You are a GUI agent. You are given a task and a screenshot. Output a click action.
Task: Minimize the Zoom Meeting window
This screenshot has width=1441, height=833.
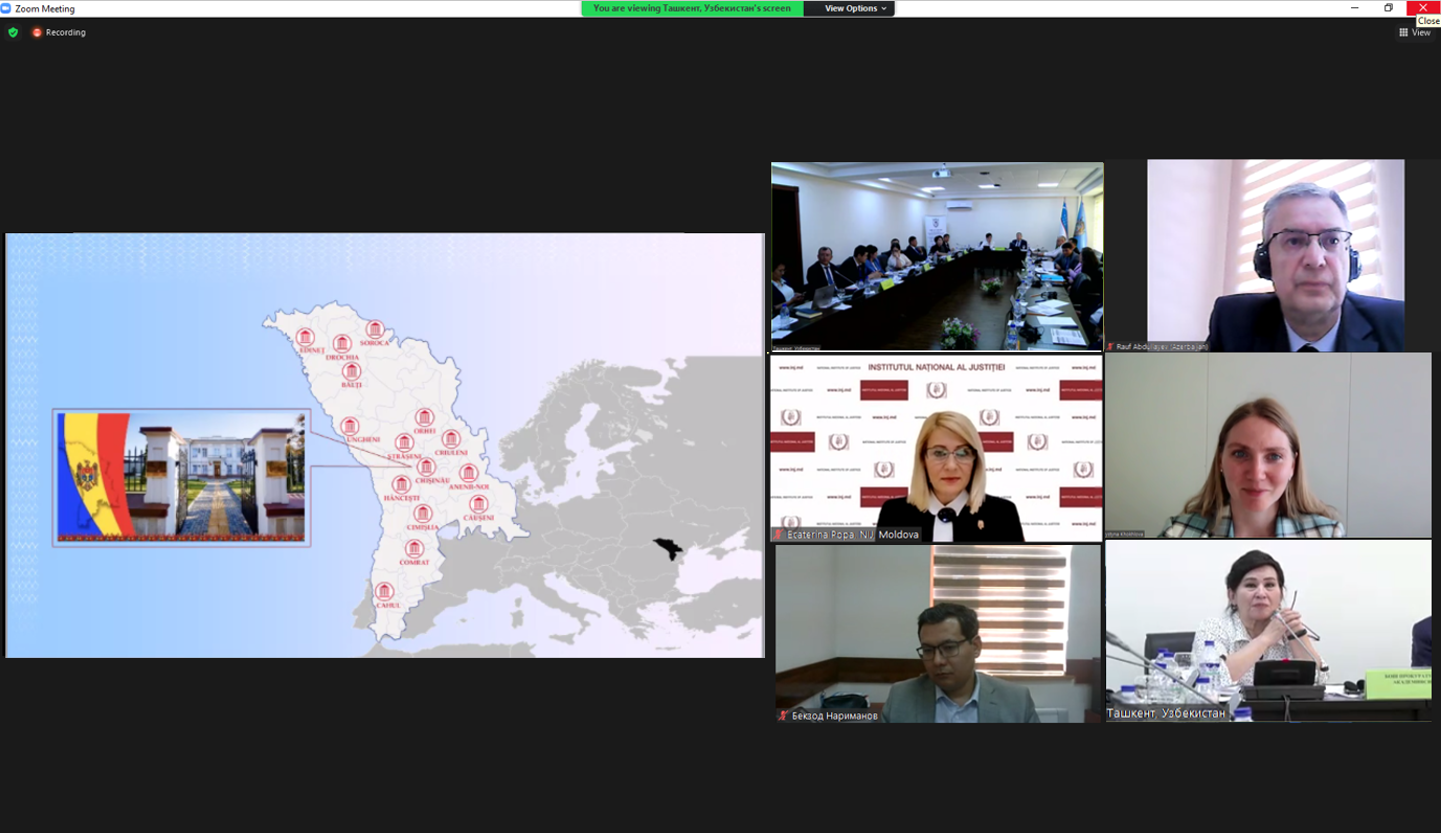[1354, 8]
